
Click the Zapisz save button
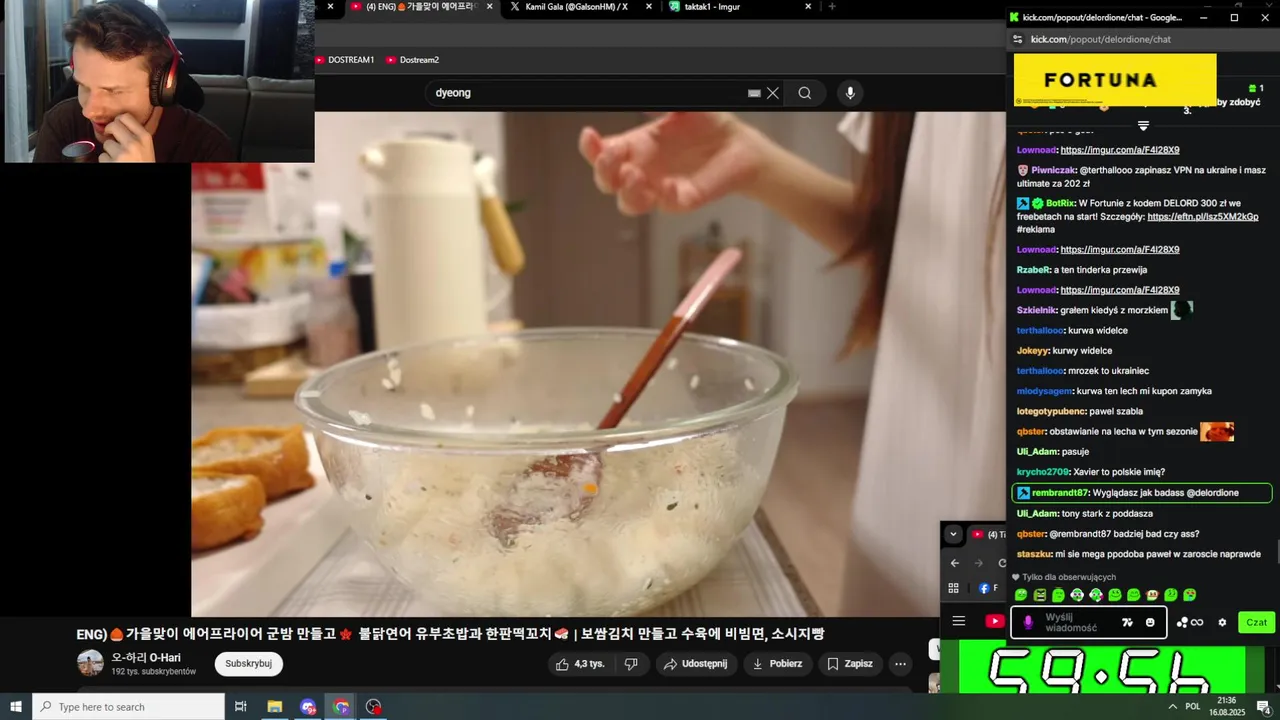click(850, 663)
